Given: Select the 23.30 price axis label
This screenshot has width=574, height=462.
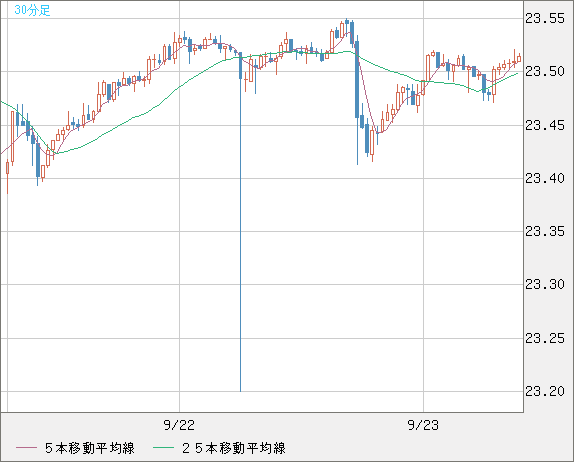Looking at the screenshot, I should (x=545, y=284).
